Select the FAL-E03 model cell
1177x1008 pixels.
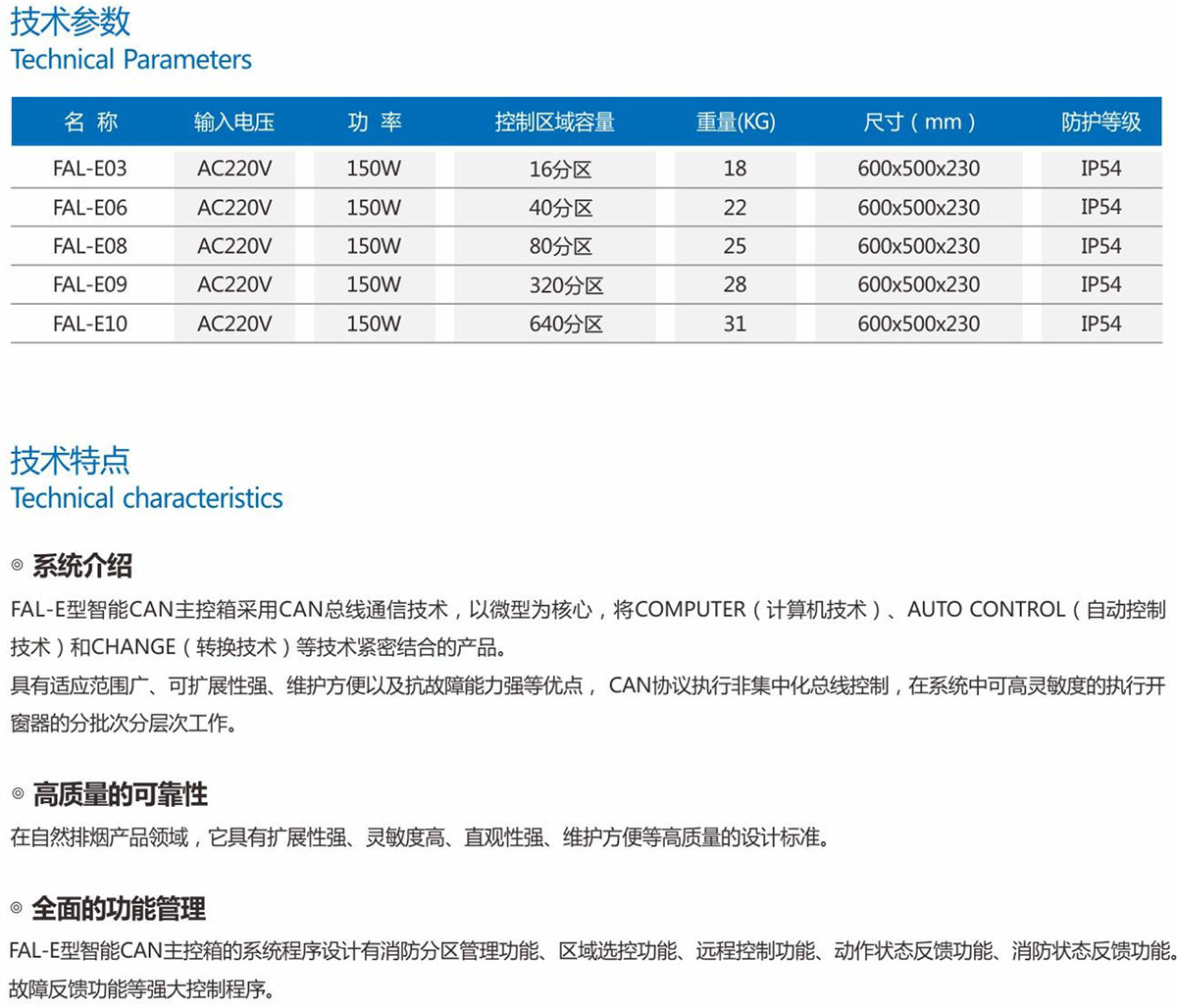pyautogui.click(x=90, y=169)
